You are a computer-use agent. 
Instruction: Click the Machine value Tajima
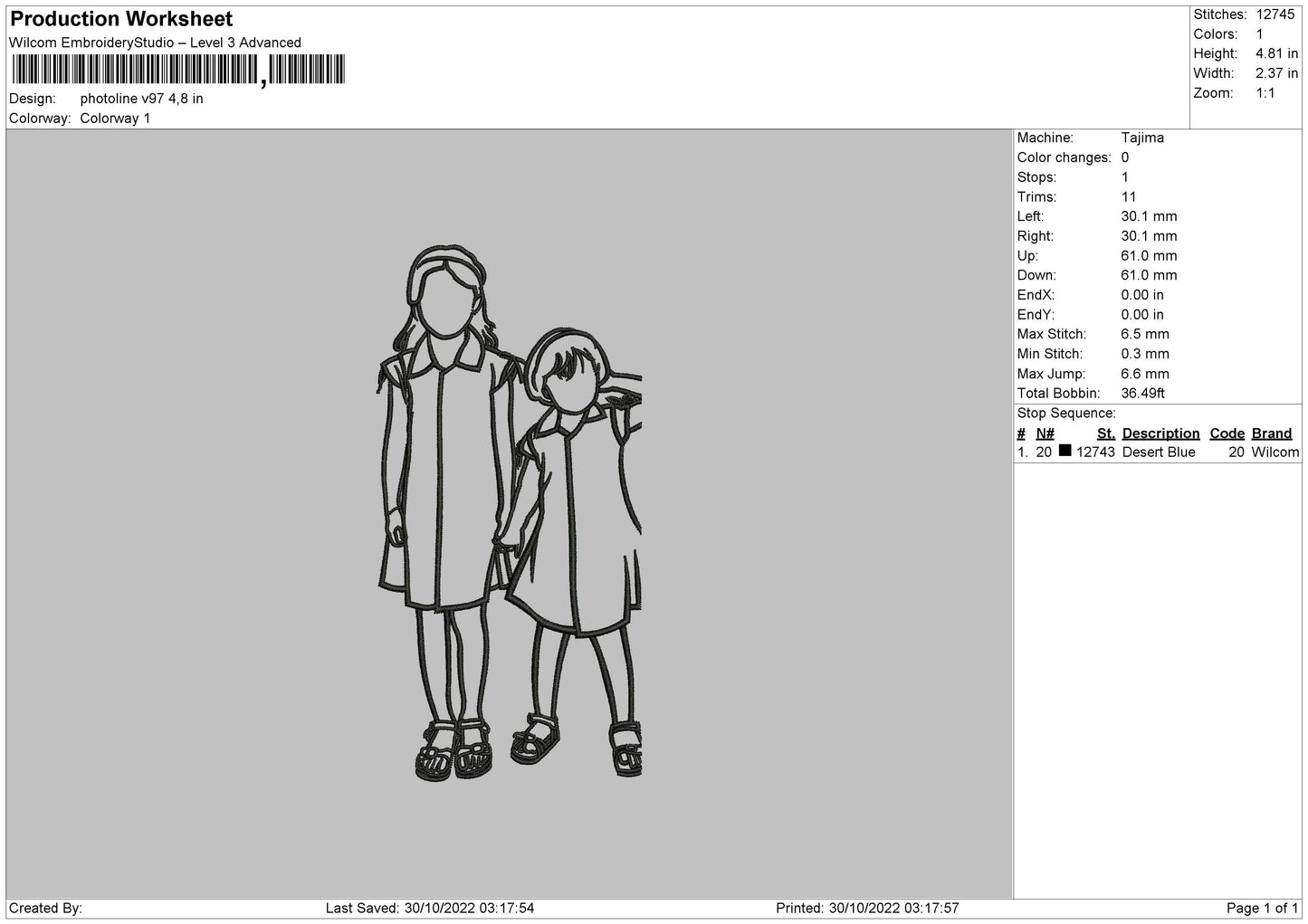(x=1142, y=138)
